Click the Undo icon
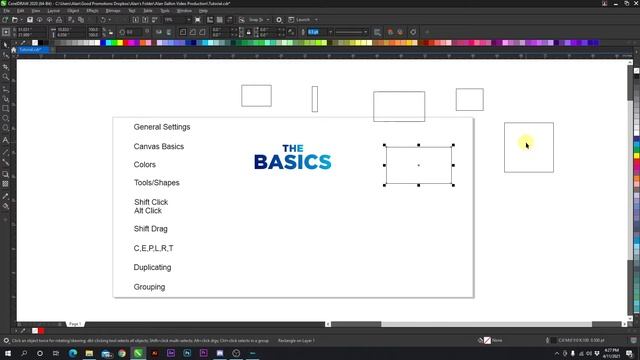This screenshot has width=640, height=360. (103, 20)
